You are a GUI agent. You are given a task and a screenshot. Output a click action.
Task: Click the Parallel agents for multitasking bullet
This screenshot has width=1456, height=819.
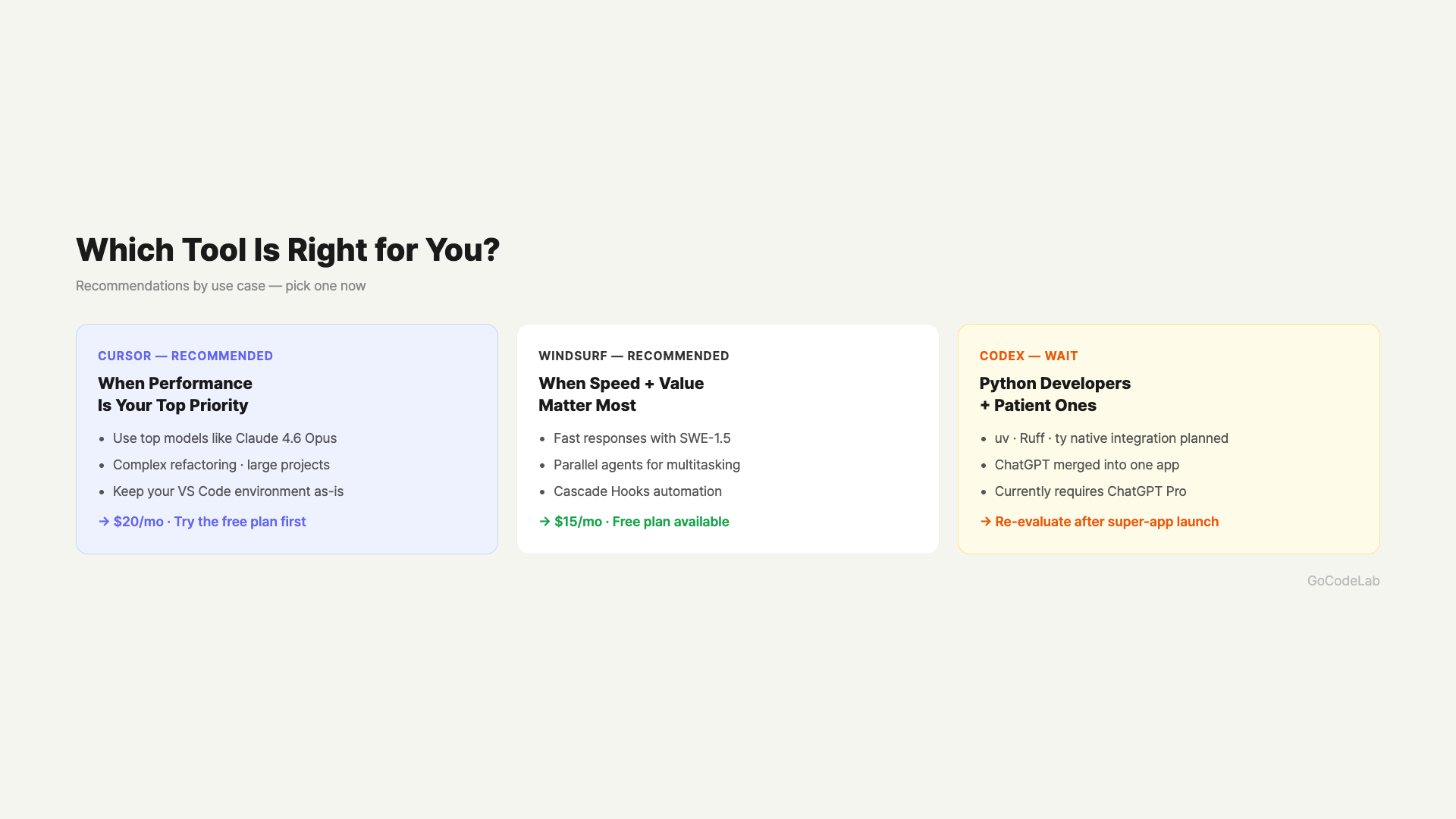pyautogui.click(x=646, y=465)
